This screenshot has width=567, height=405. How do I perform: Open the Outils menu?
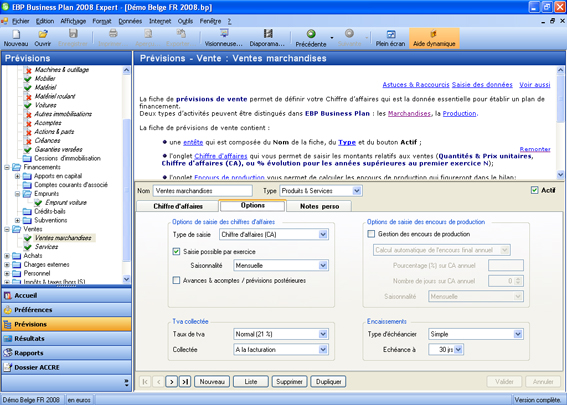point(185,21)
